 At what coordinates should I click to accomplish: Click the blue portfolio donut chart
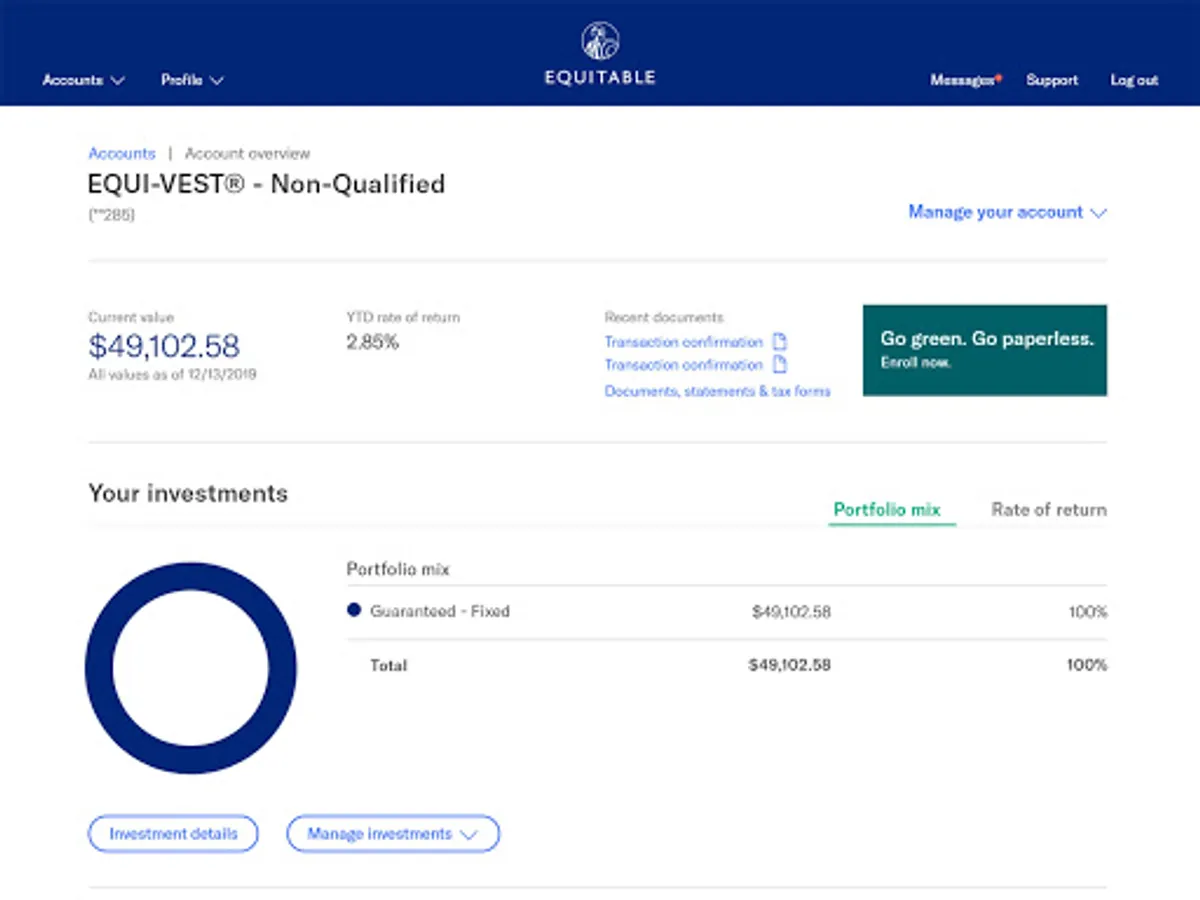pyautogui.click(x=191, y=668)
